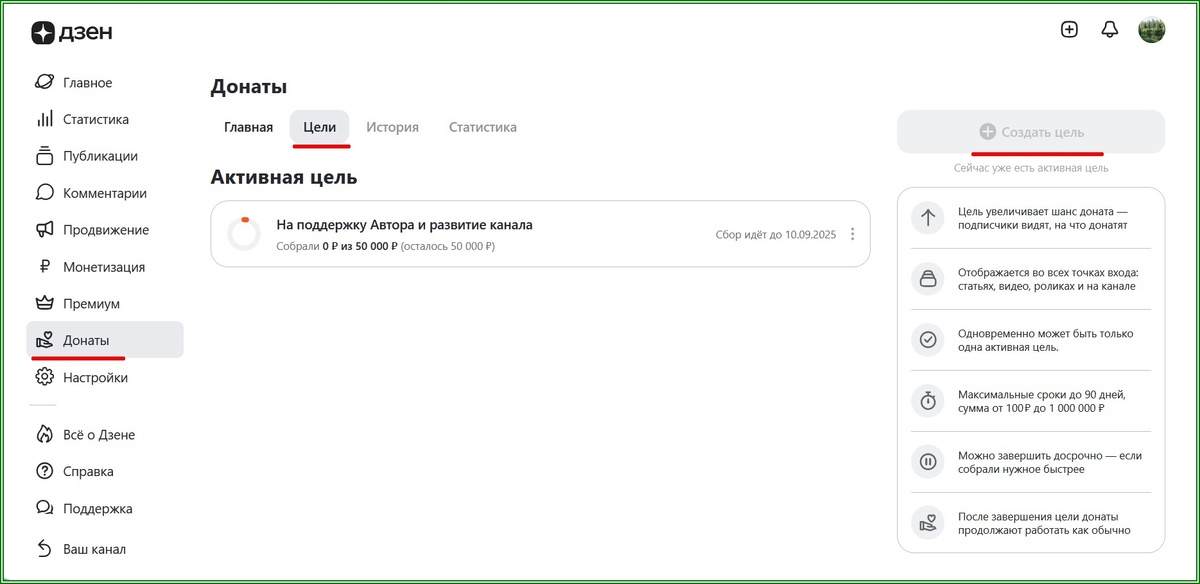Click the return arrow icon beside Ваш канал
This screenshot has width=1200, height=584.
coord(44,549)
